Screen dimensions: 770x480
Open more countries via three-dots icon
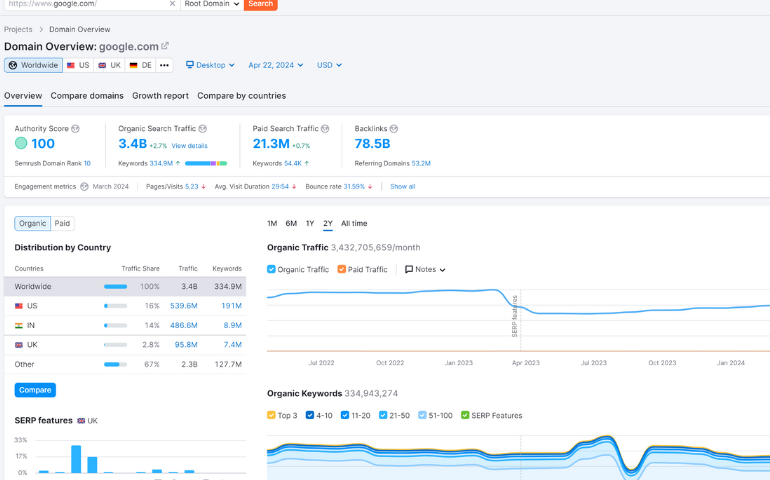[x=164, y=65]
